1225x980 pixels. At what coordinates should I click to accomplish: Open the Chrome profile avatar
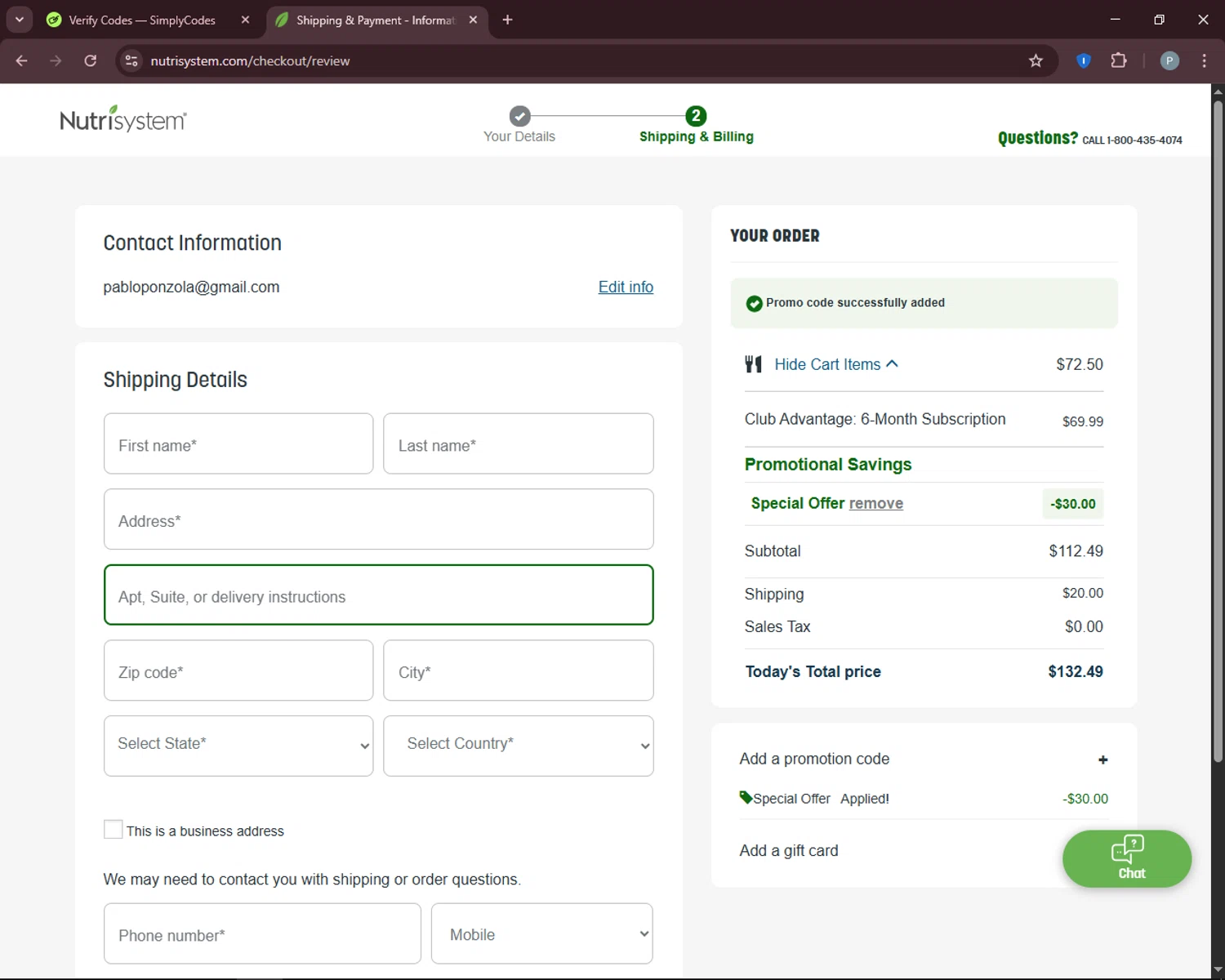click(1169, 60)
